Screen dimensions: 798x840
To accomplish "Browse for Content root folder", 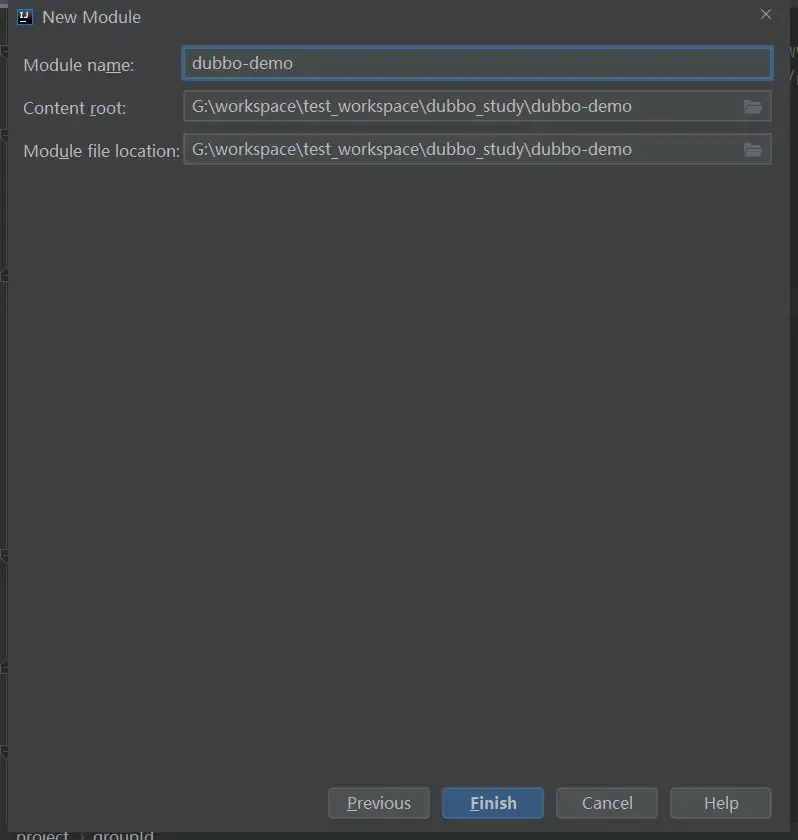I will (x=753, y=107).
